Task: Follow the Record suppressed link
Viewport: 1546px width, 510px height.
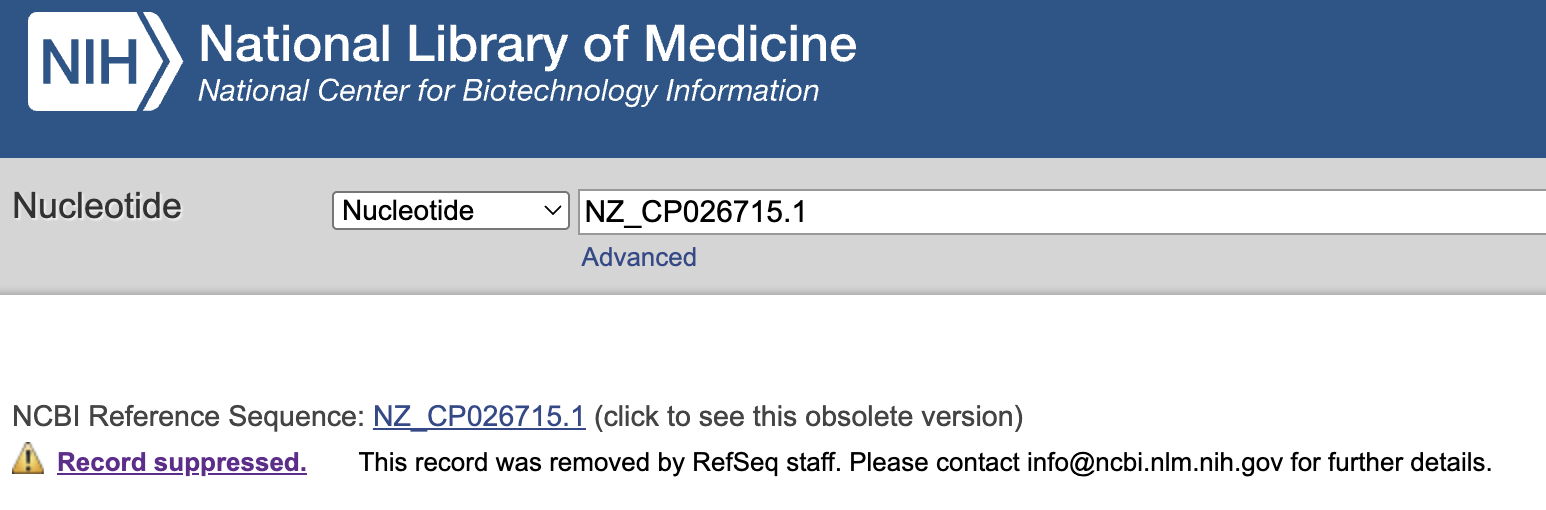Action: coord(182,462)
